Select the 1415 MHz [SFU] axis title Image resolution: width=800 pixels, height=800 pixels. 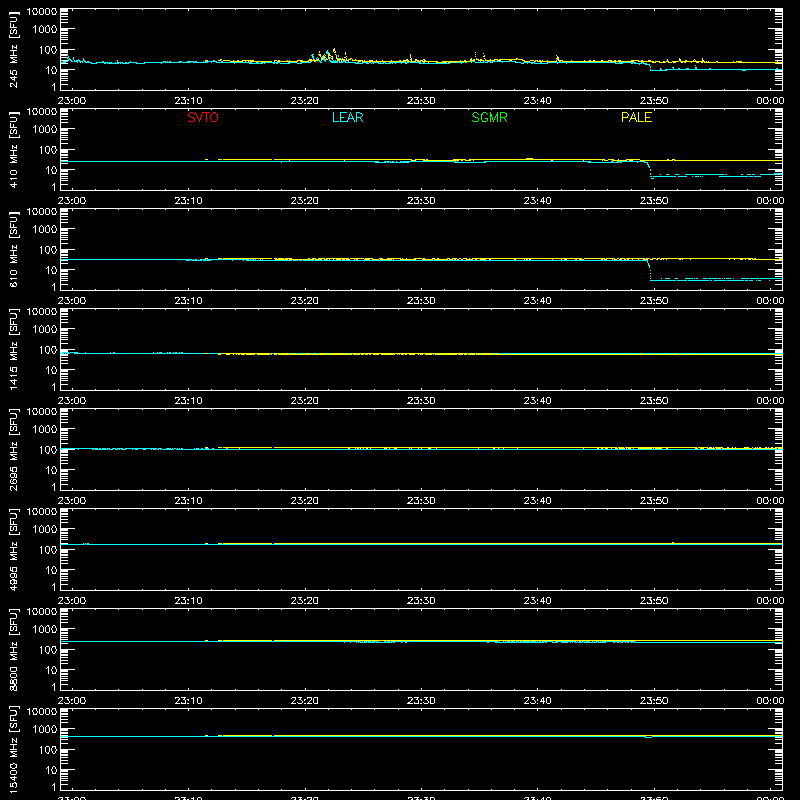coord(13,349)
